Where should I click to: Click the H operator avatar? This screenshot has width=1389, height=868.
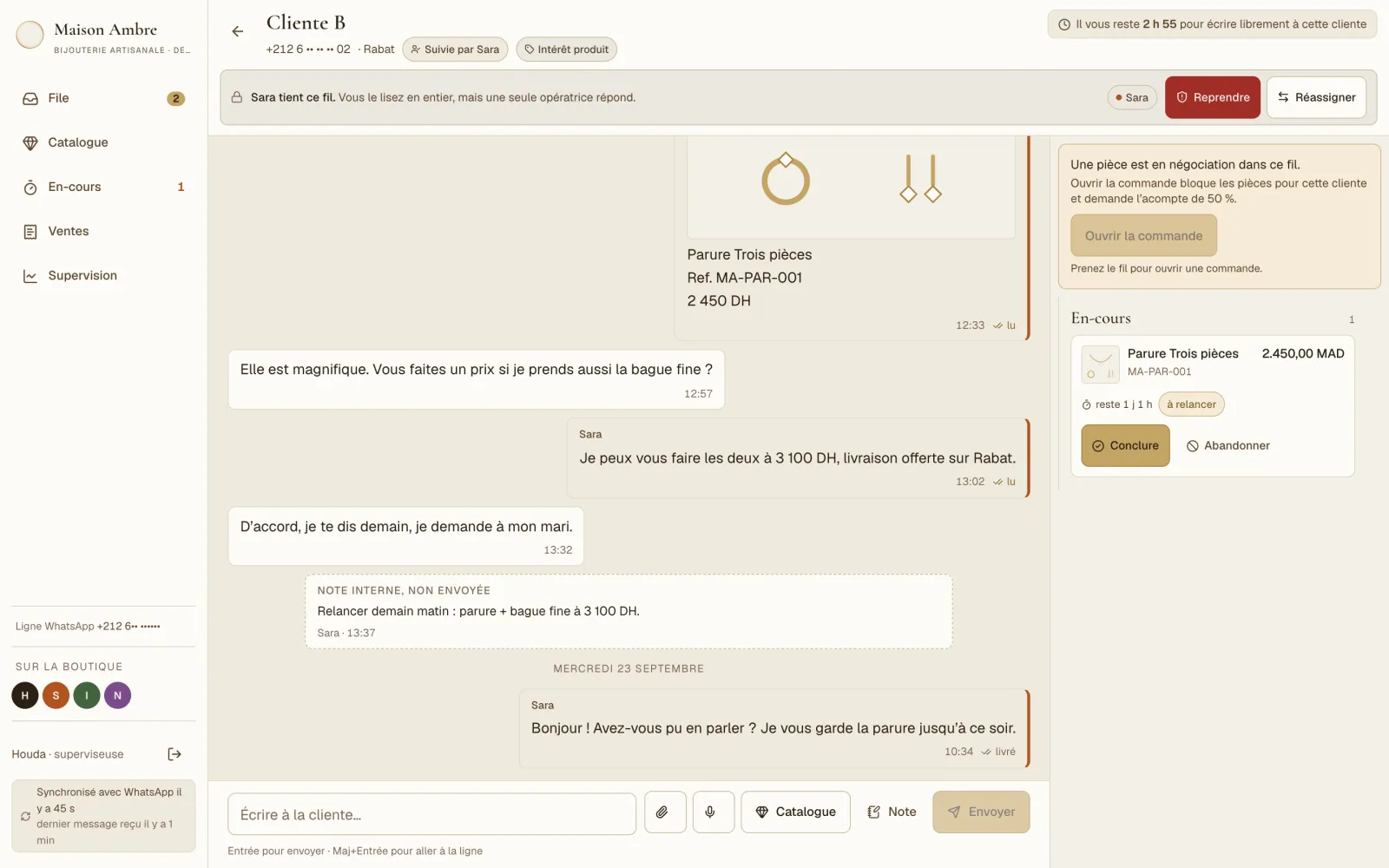[x=25, y=695]
